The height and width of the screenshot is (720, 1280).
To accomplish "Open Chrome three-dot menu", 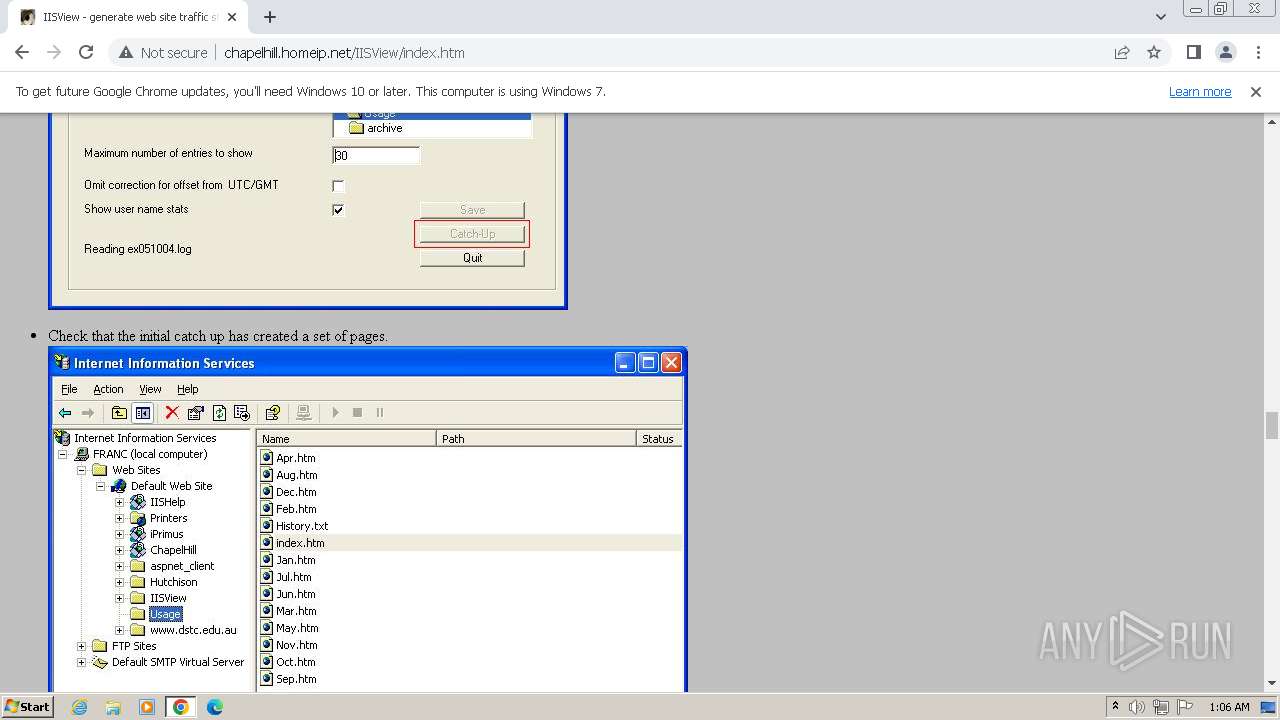I will 1258,52.
